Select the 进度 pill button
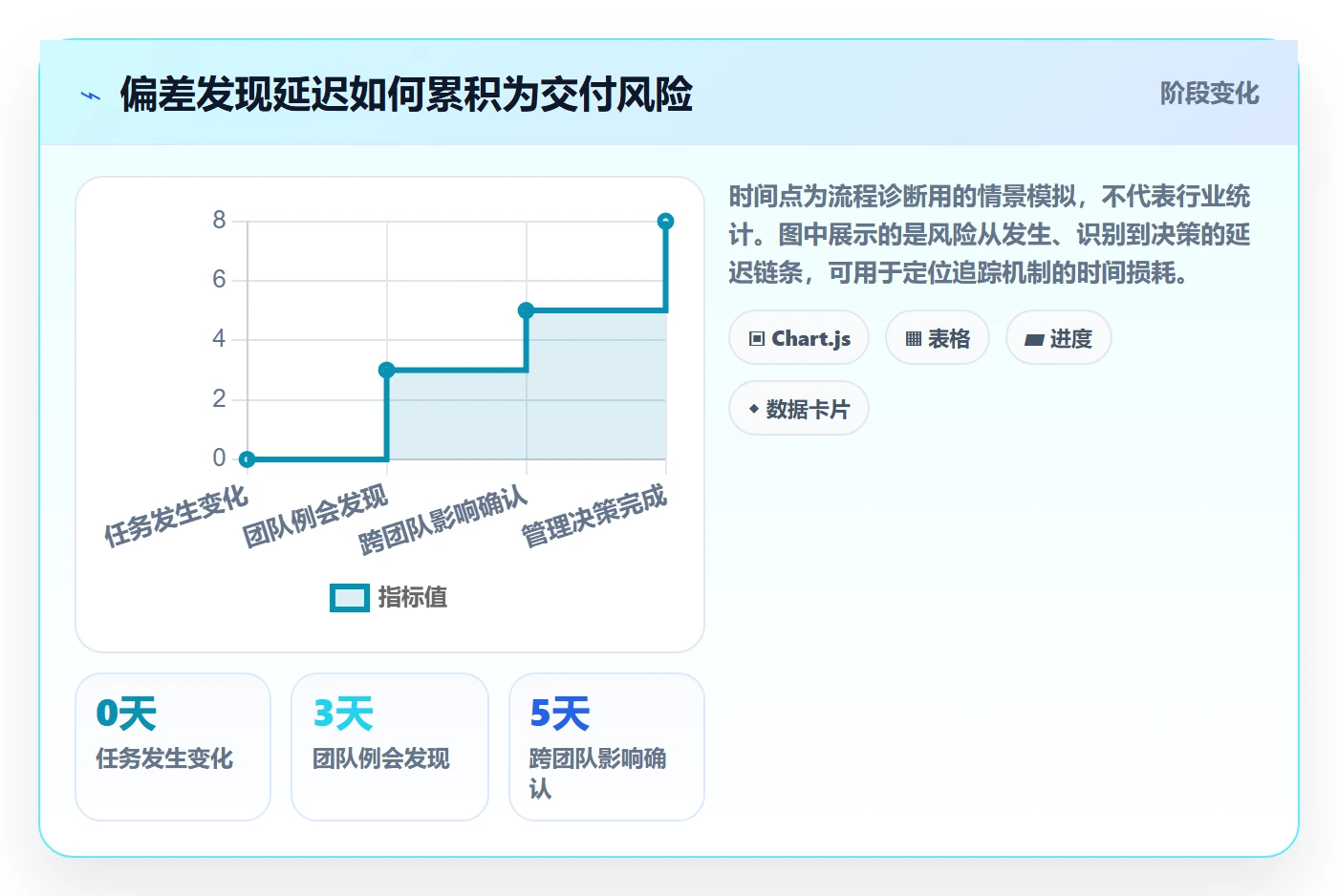The height and width of the screenshot is (896, 1338). [1059, 338]
